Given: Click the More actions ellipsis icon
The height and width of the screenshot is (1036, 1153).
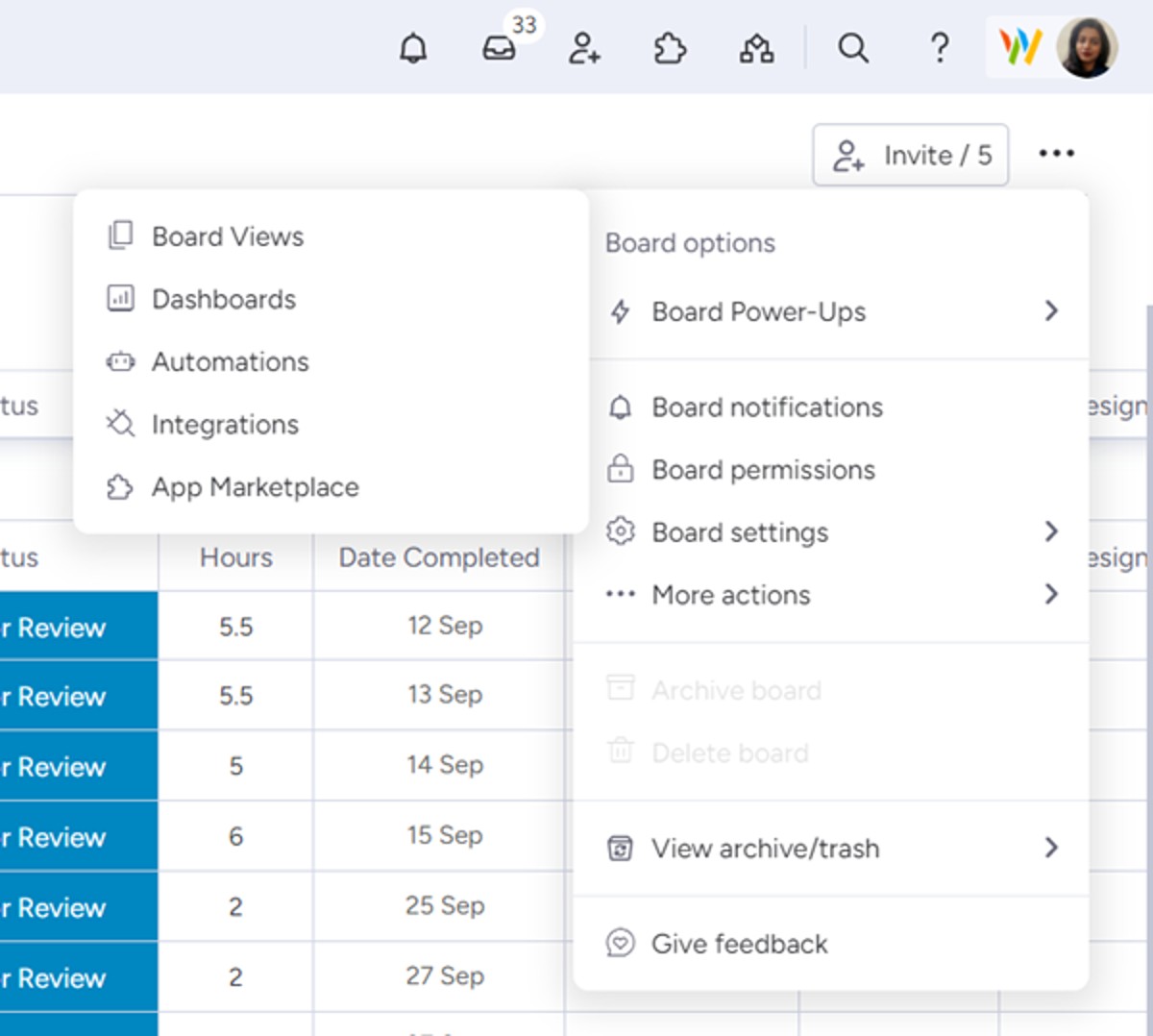Looking at the screenshot, I should (621, 594).
